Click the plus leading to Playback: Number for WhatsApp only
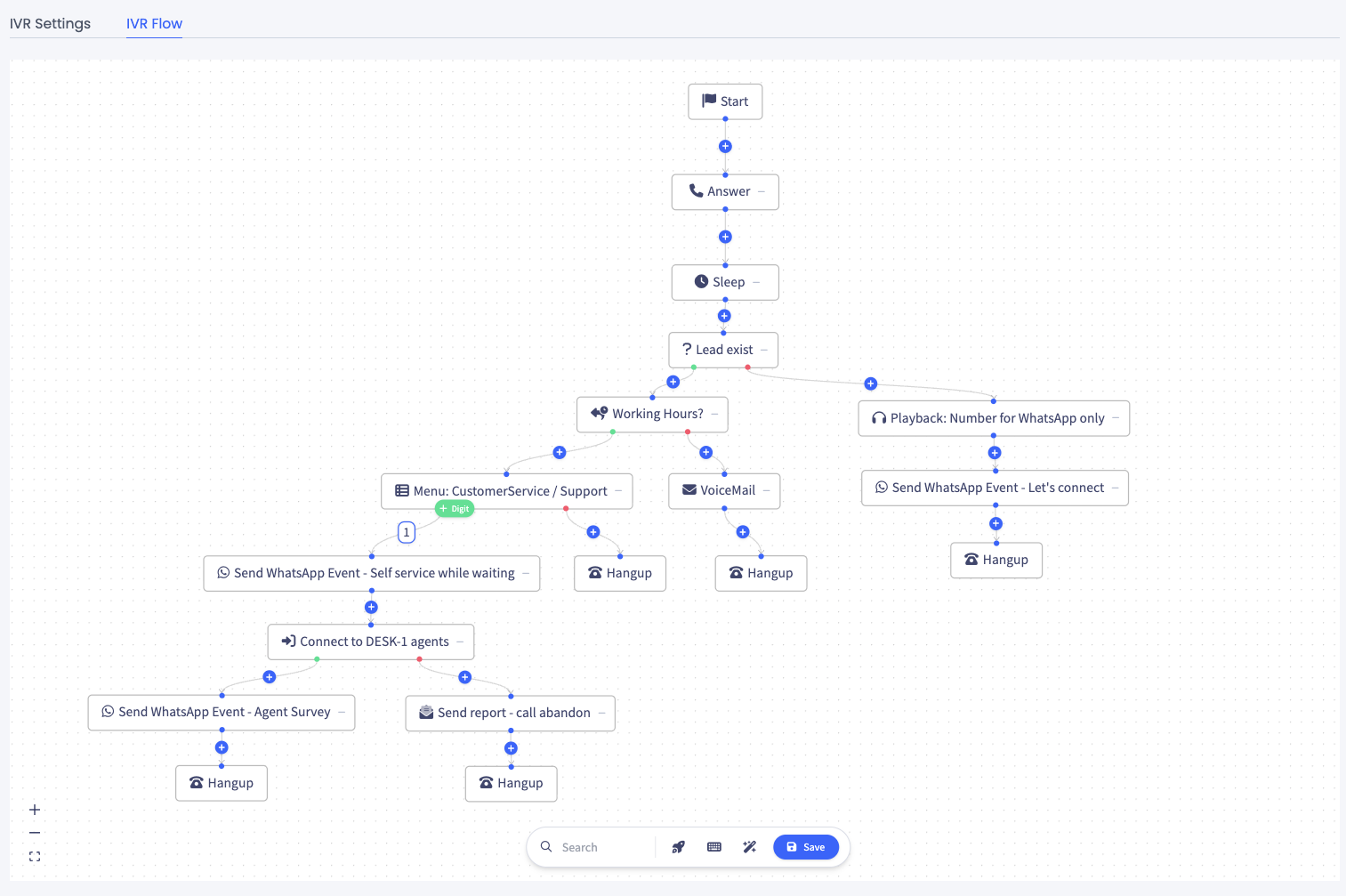The height and width of the screenshot is (896, 1346). [870, 383]
